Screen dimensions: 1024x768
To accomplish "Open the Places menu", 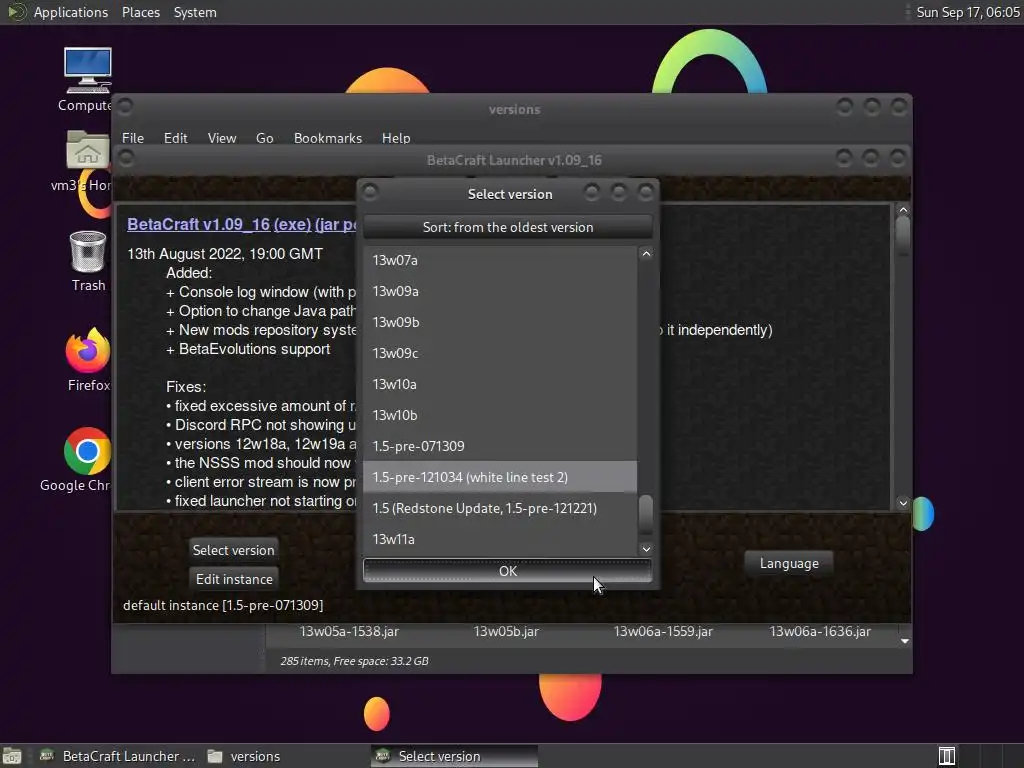I will [141, 12].
